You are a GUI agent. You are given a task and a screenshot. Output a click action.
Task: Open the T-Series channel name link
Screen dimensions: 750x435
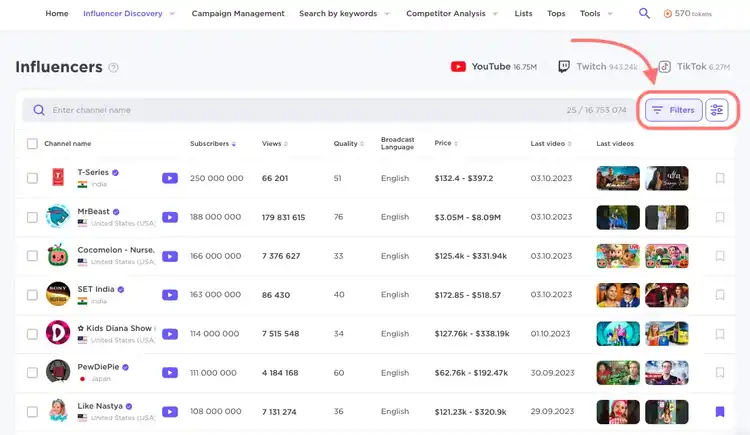[93, 172]
